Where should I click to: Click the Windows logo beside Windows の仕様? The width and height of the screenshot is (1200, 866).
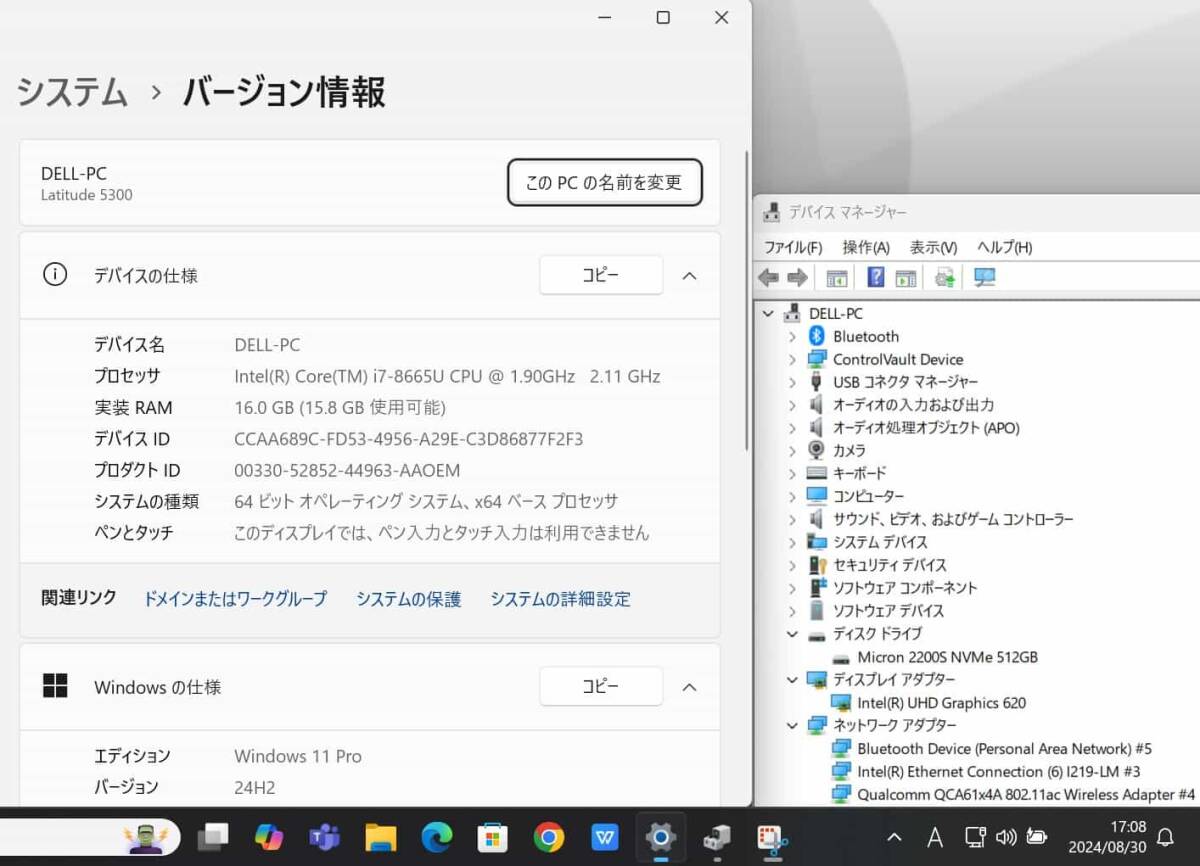55,686
